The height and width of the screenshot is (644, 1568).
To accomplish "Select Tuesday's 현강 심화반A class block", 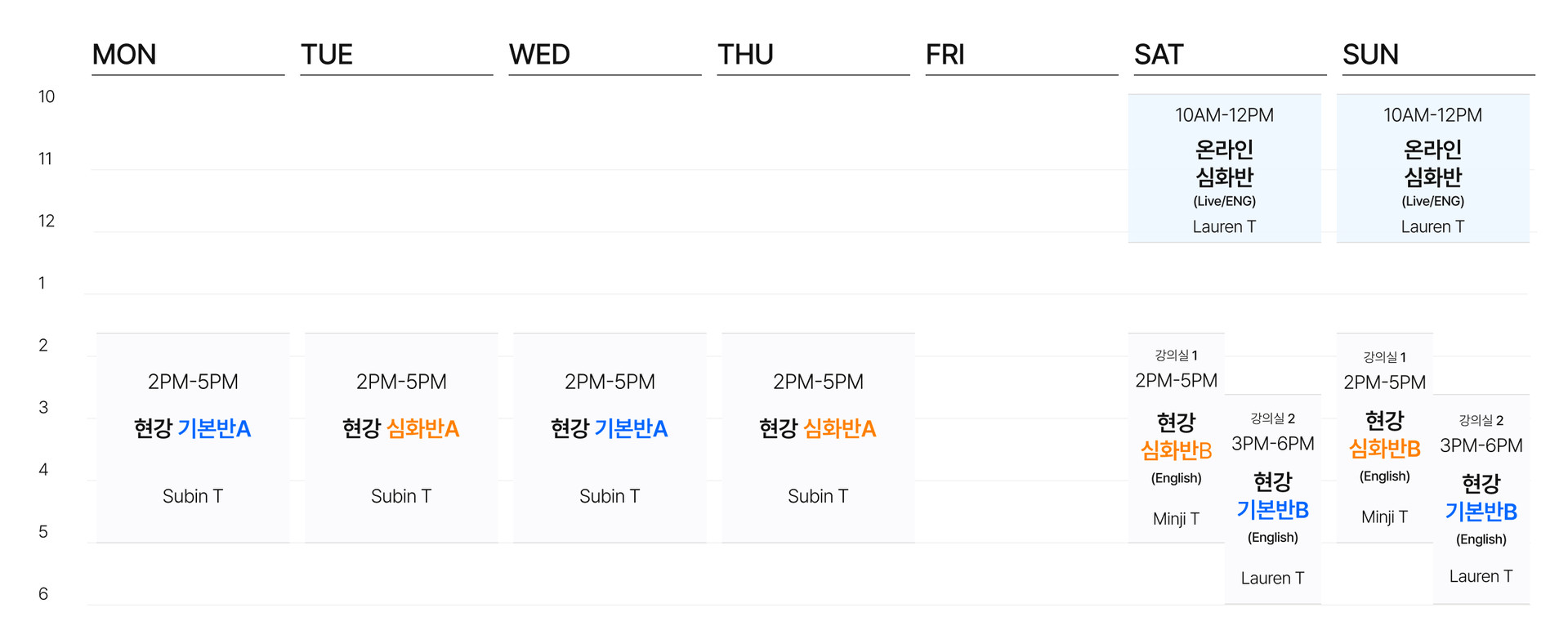I will (401, 437).
